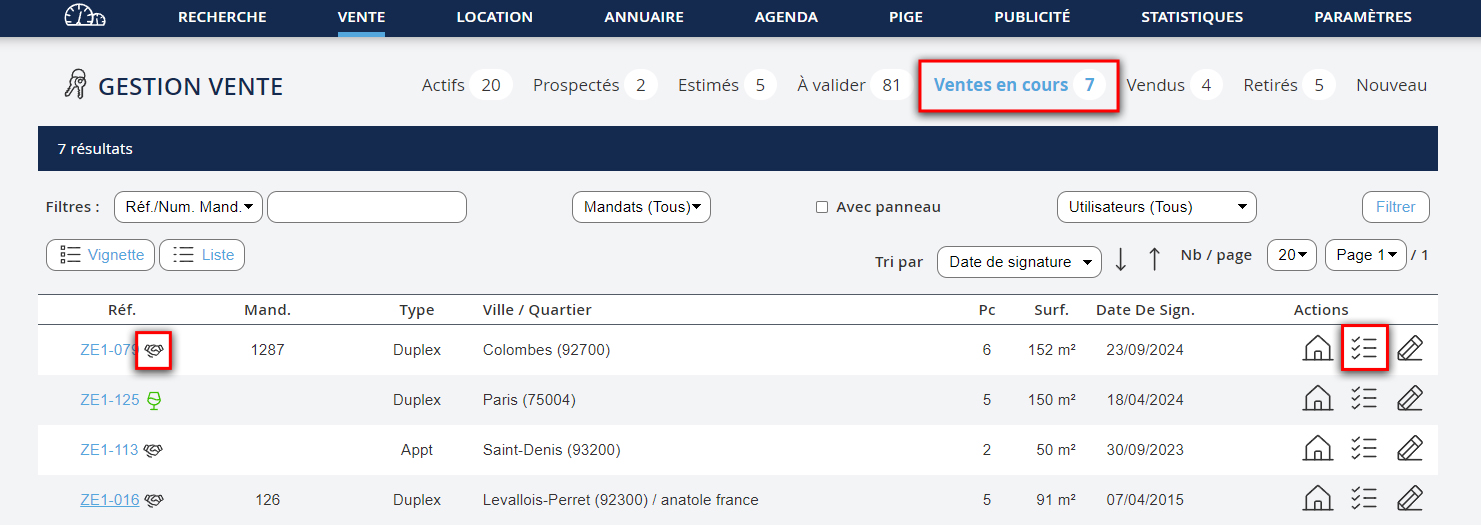
Task: Open the ZE1-016 reference link
Action: pyautogui.click(x=110, y=500)
